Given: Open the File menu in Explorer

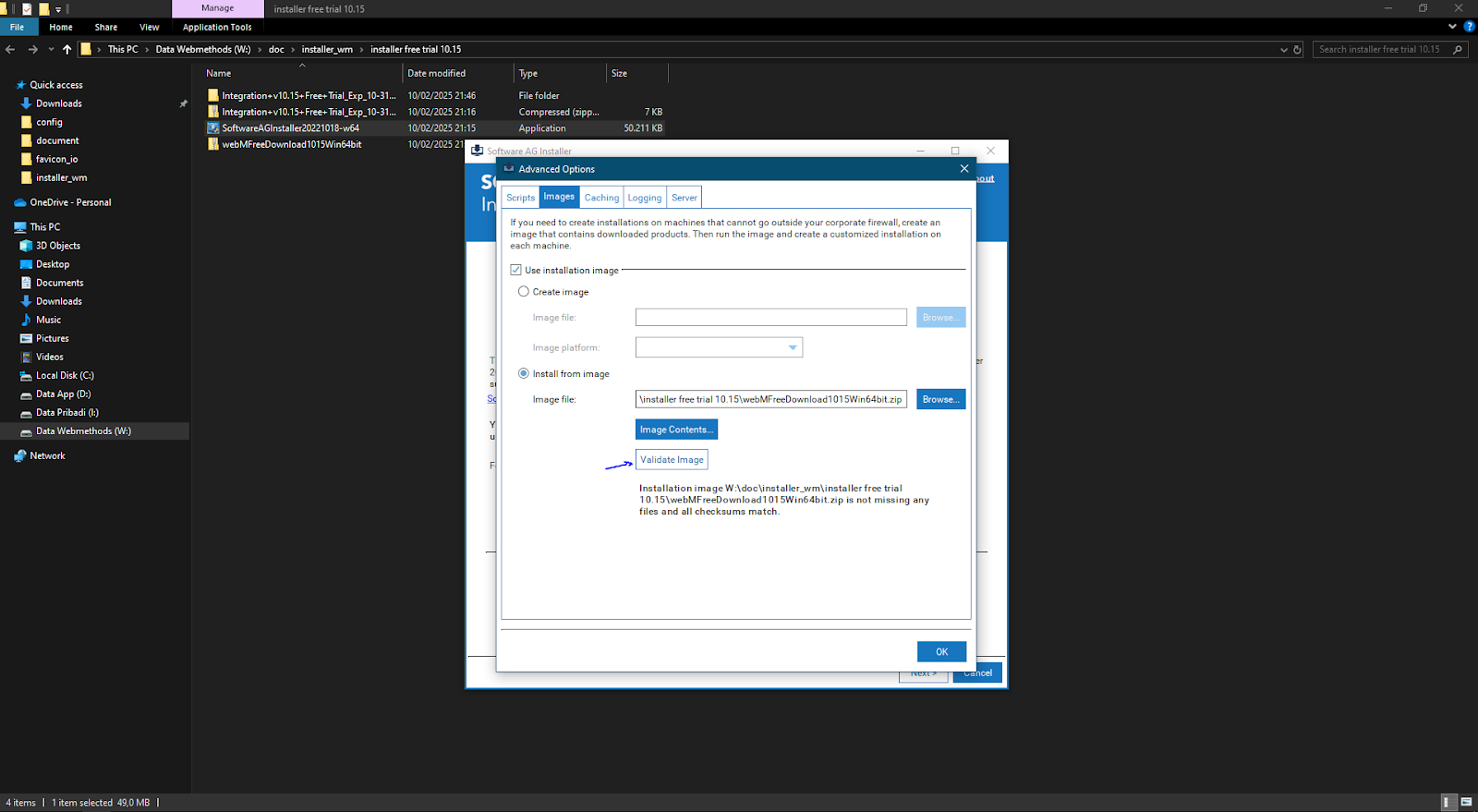Looking at the screenshot, I should click(17, 27).
